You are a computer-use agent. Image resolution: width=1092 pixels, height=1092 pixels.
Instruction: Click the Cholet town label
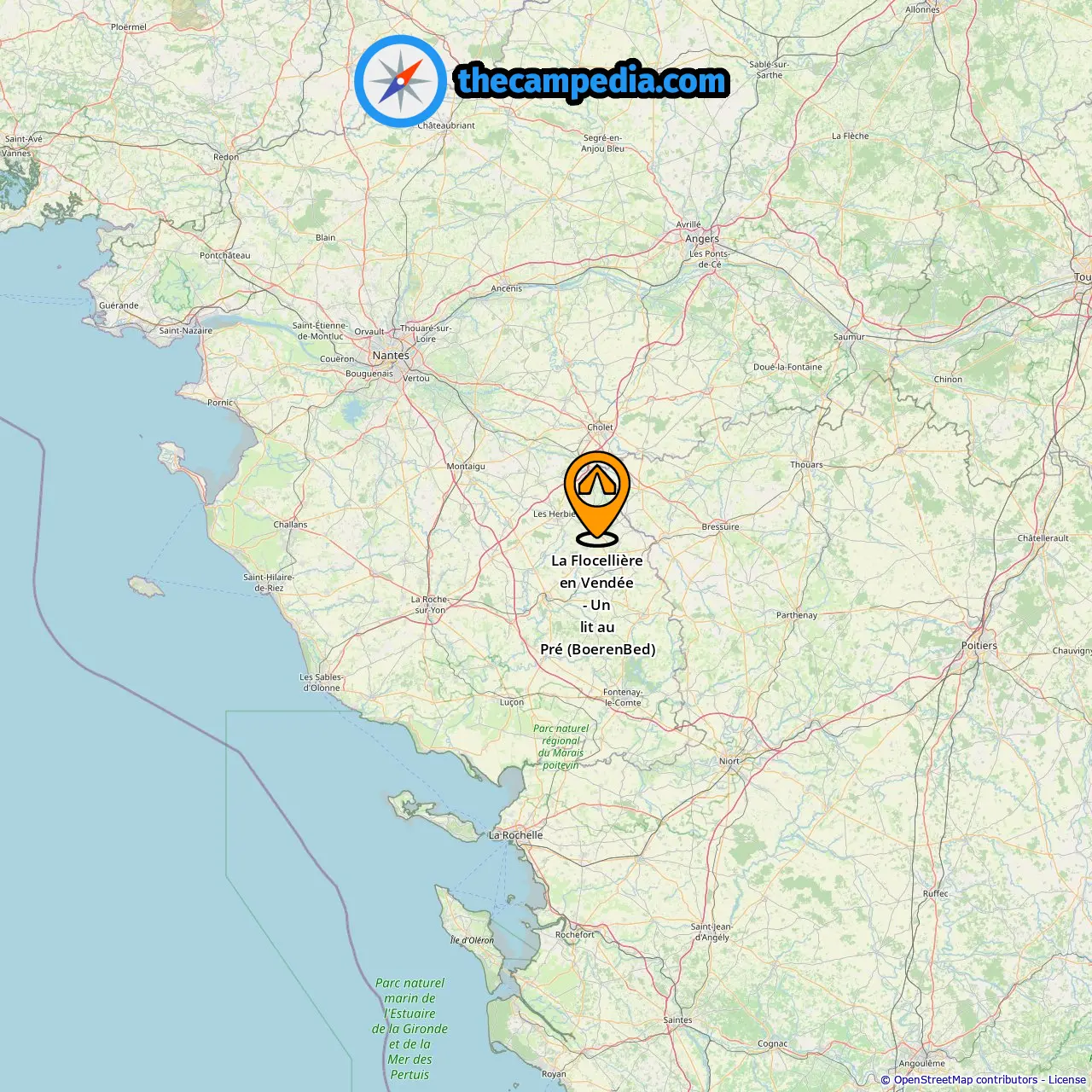600,427
